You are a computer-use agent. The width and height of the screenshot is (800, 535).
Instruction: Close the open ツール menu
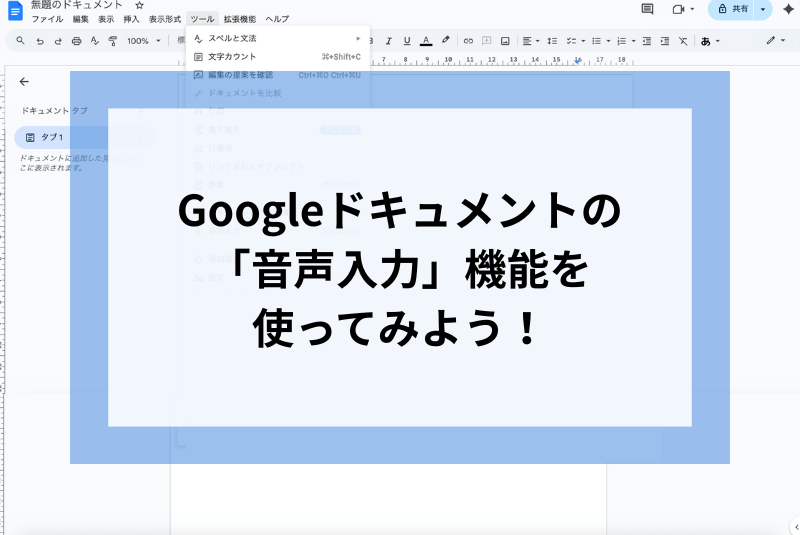[203, 19]
